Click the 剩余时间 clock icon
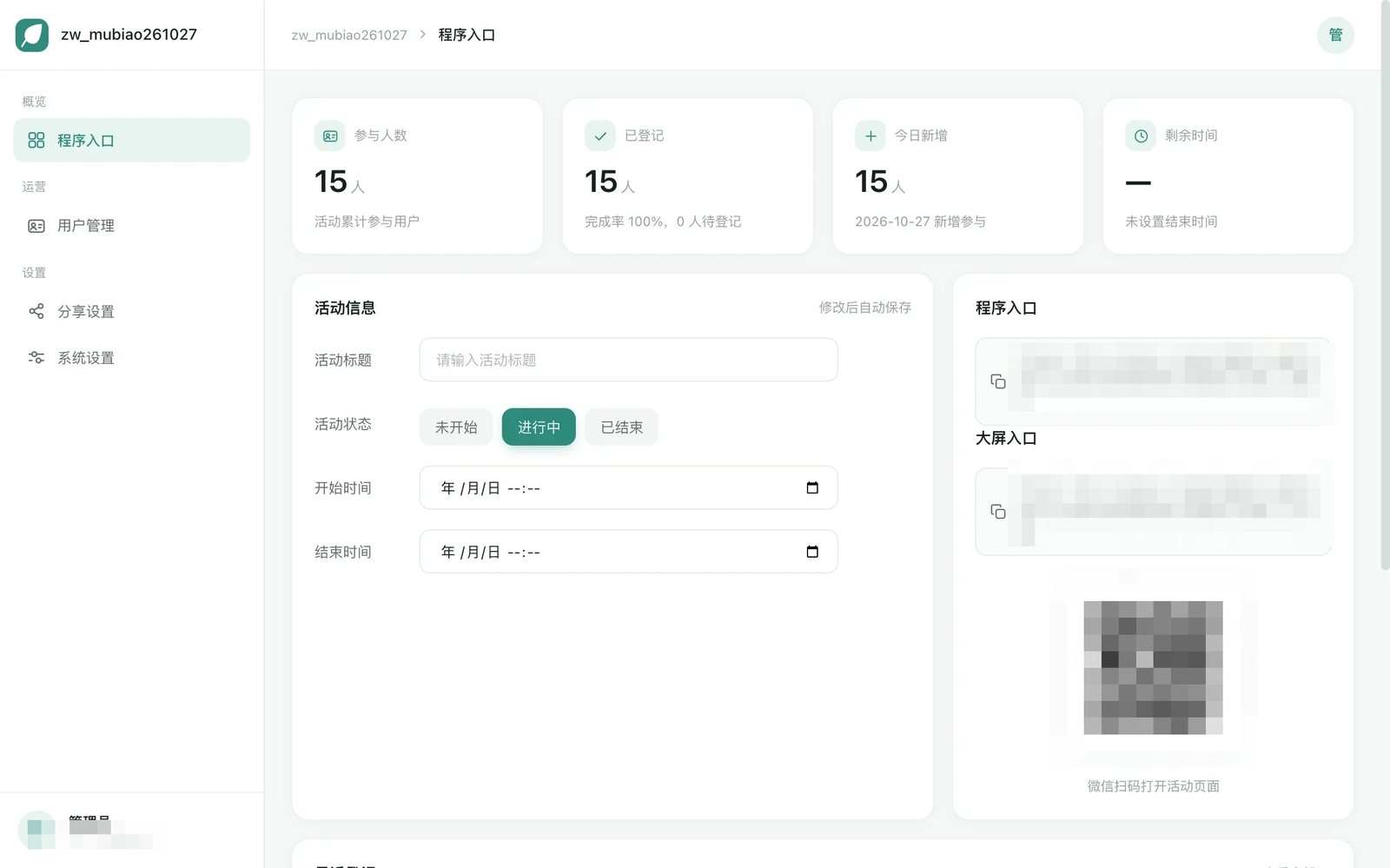Viewport: 1390px width, 868px height. click(1141, 136)
